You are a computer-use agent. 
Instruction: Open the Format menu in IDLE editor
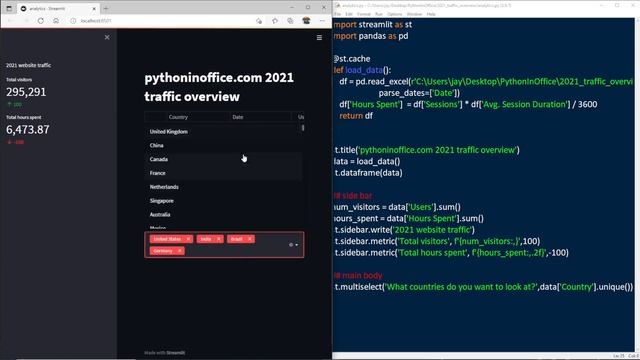364,14
